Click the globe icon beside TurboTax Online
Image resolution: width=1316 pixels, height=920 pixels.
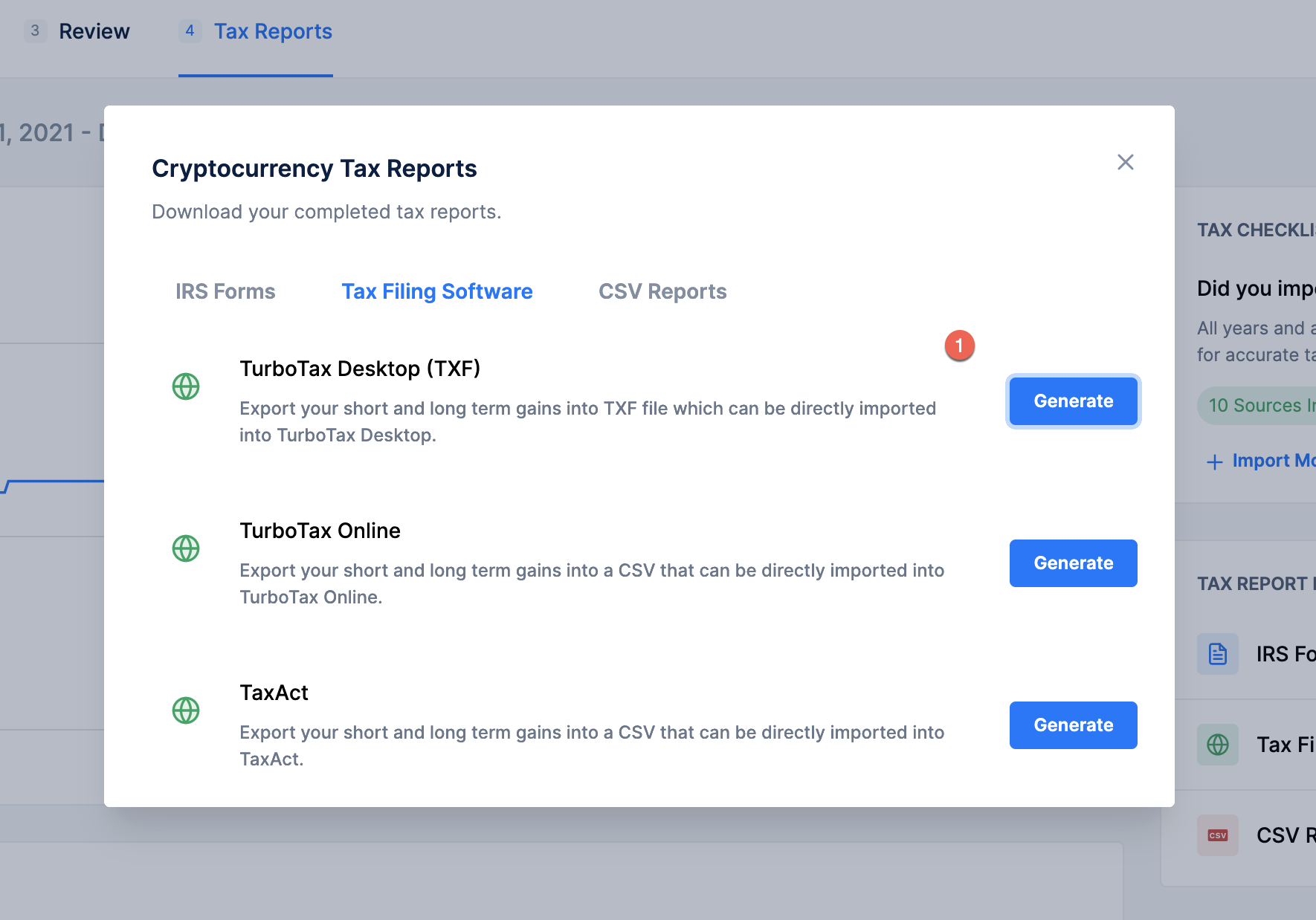click(186, 548)
